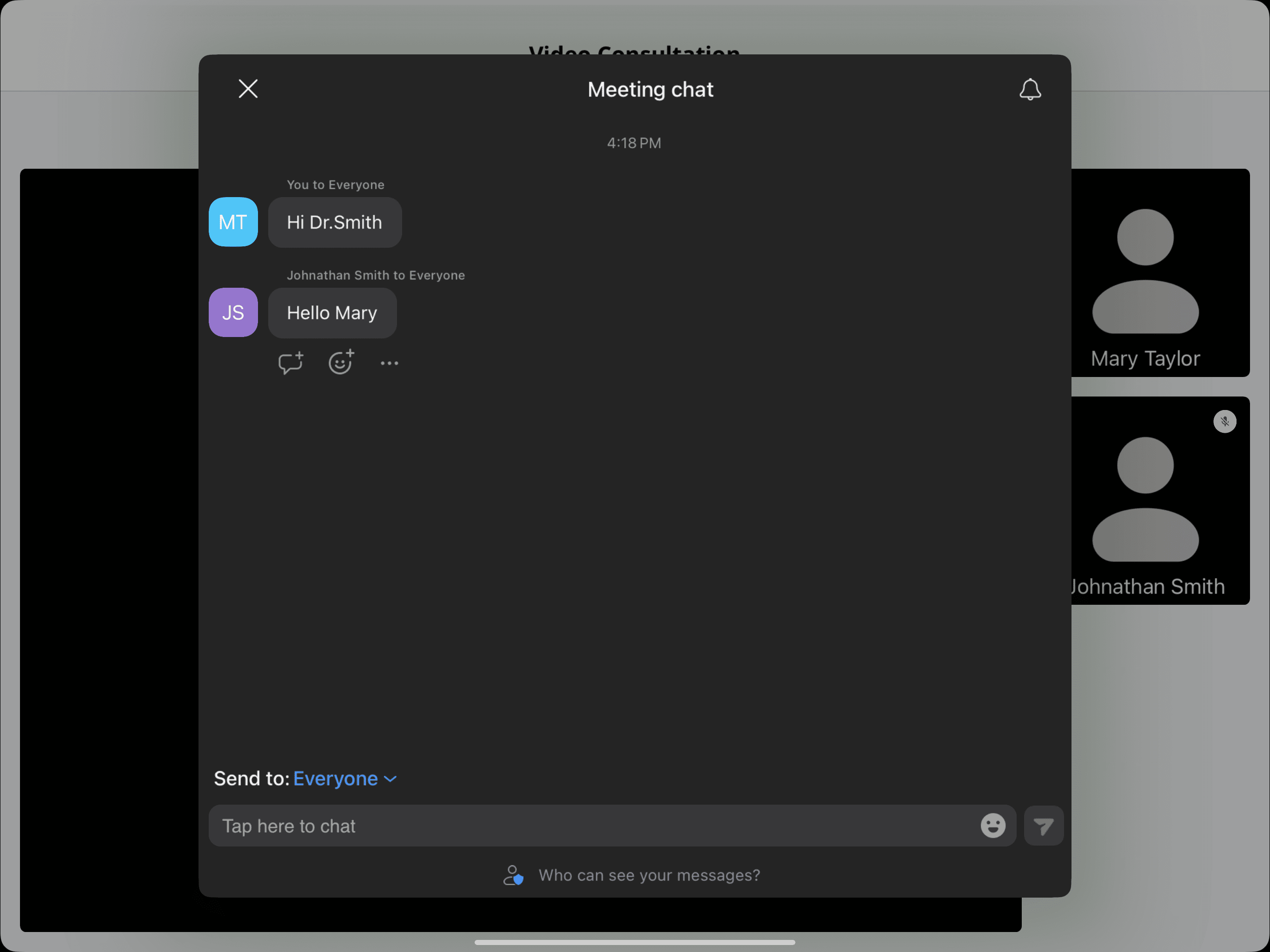Tap the 'Hello Mary' message bubble

pyautogui.click(x=332, y=313)
